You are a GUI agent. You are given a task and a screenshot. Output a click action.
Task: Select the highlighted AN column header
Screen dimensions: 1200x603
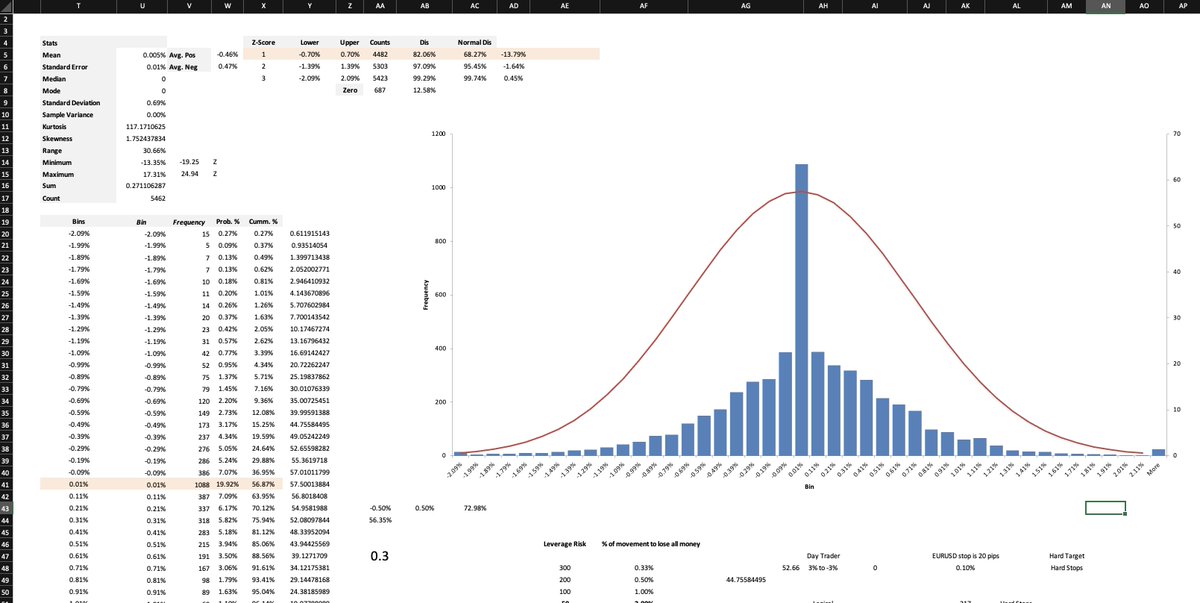[x=1105, y=6]
